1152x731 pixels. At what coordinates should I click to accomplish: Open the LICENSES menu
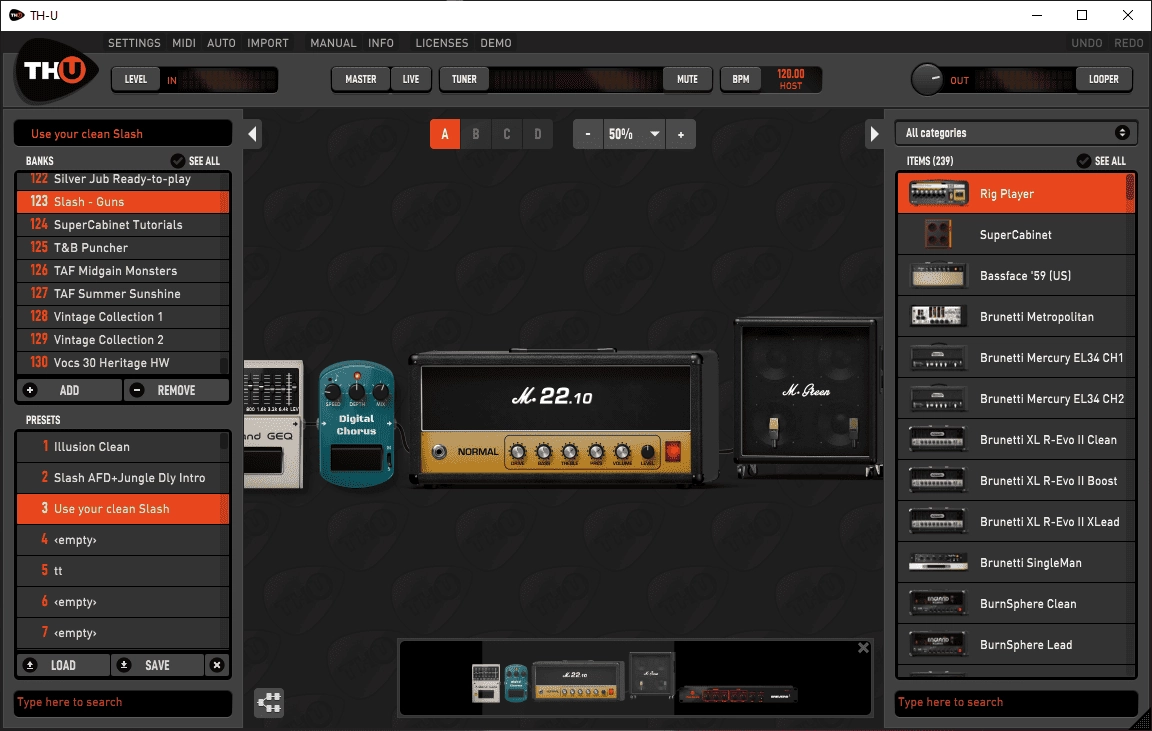click(442, 43)
